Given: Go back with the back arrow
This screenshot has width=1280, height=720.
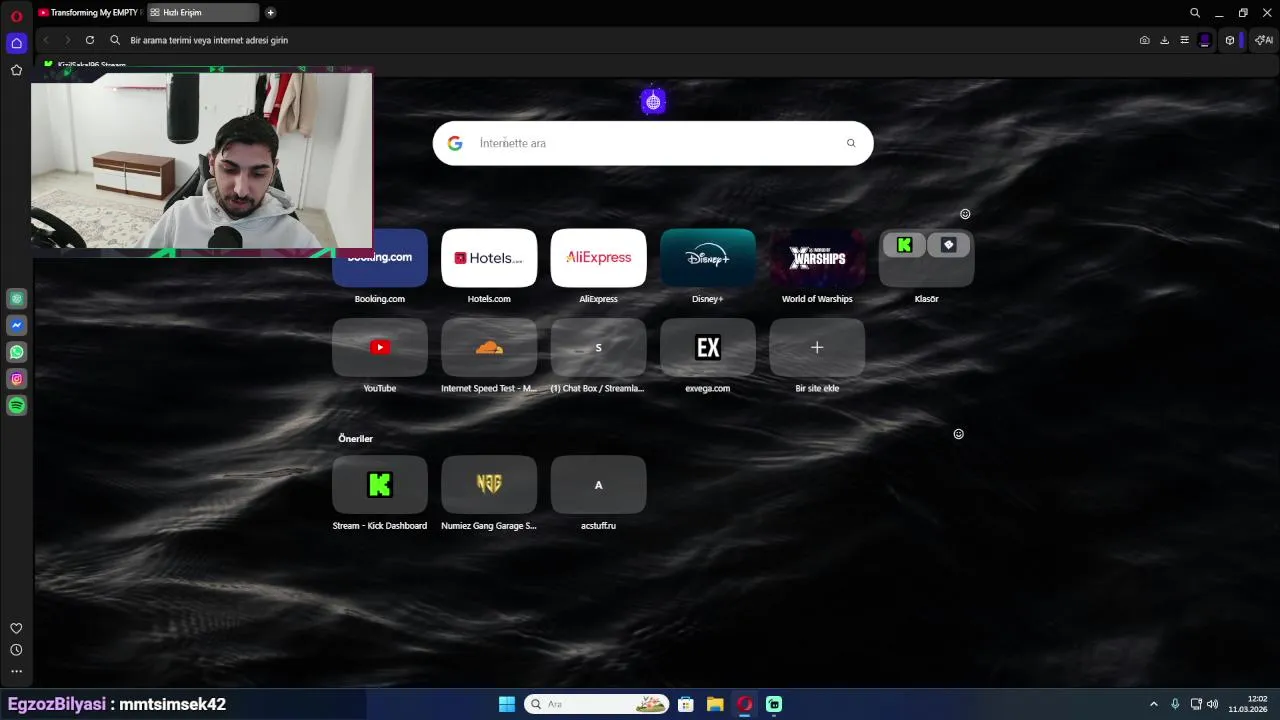Looking at the screenshot, I should coord(46,40).
